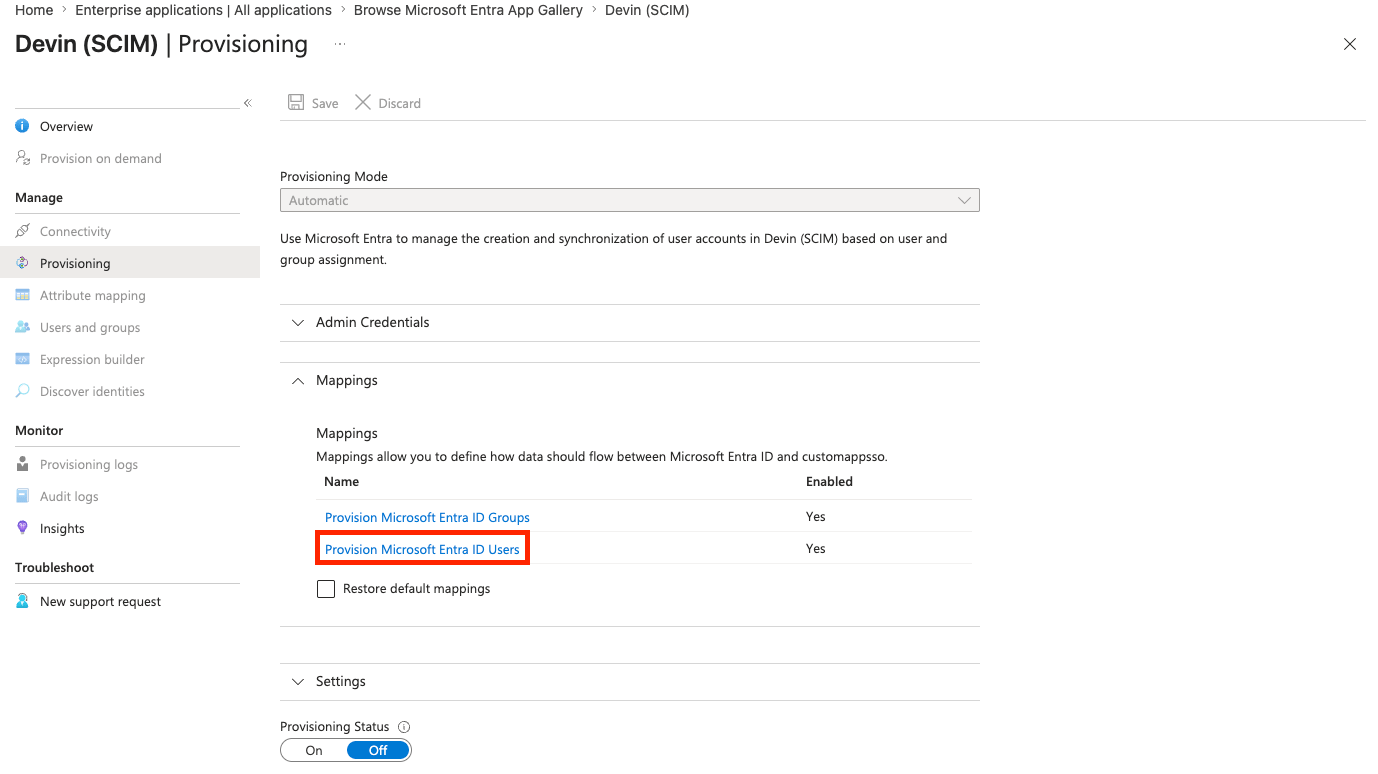Open the Provisioning Mode dropdown

coord(630,200)
